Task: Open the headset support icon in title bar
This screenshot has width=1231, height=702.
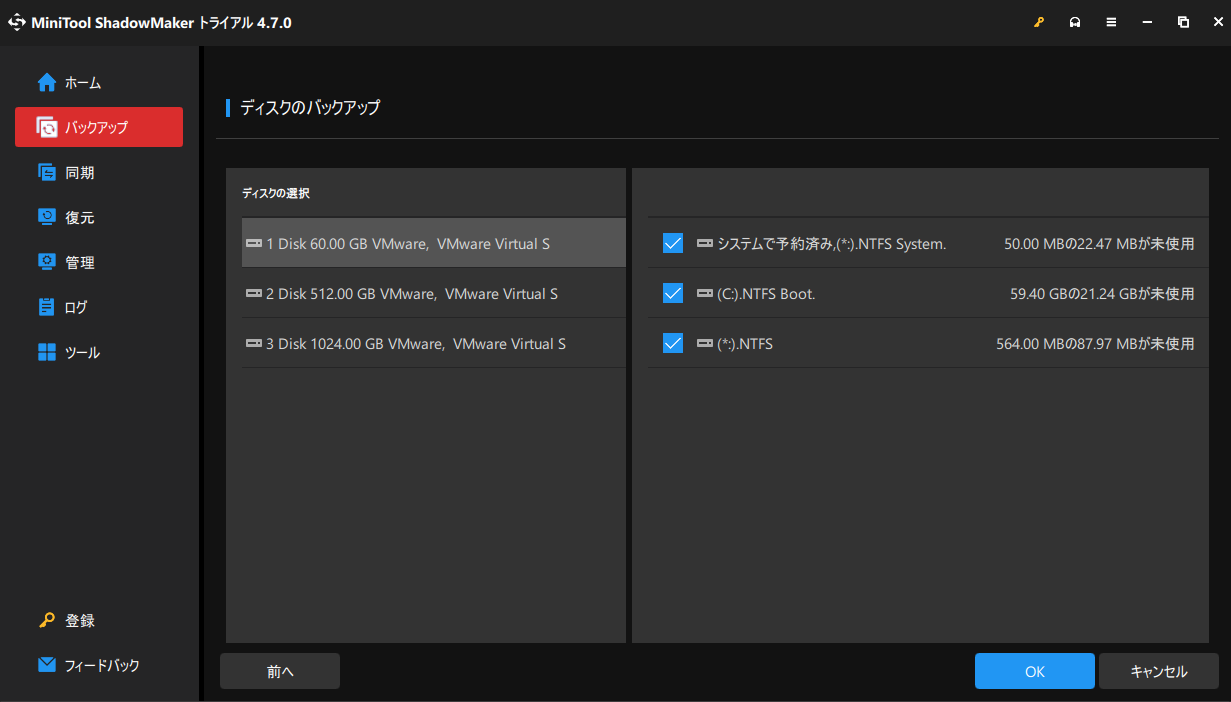Action: [1075, 22]
